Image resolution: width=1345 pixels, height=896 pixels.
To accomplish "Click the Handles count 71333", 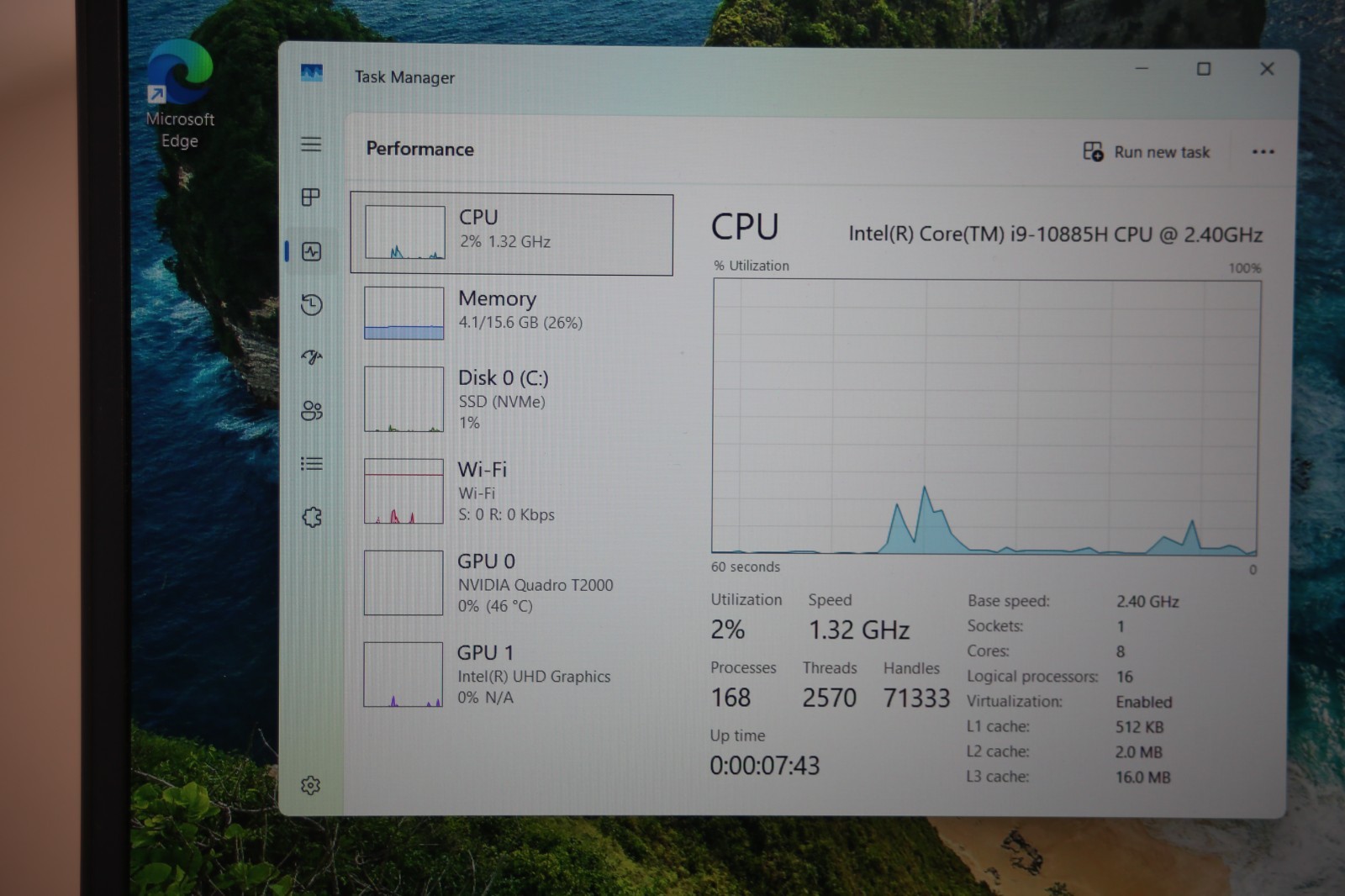I will (x=916, y=698).
